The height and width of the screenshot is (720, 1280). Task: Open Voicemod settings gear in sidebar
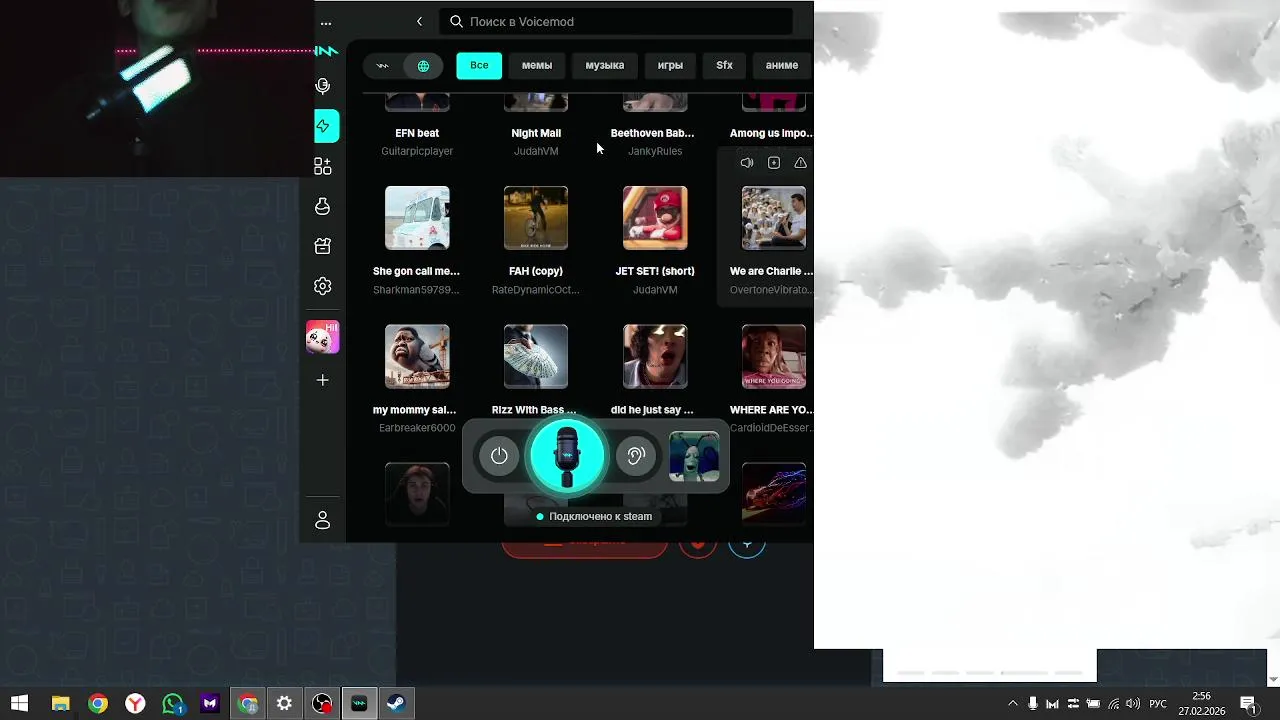pyautogui.click(x=322, y=286)
